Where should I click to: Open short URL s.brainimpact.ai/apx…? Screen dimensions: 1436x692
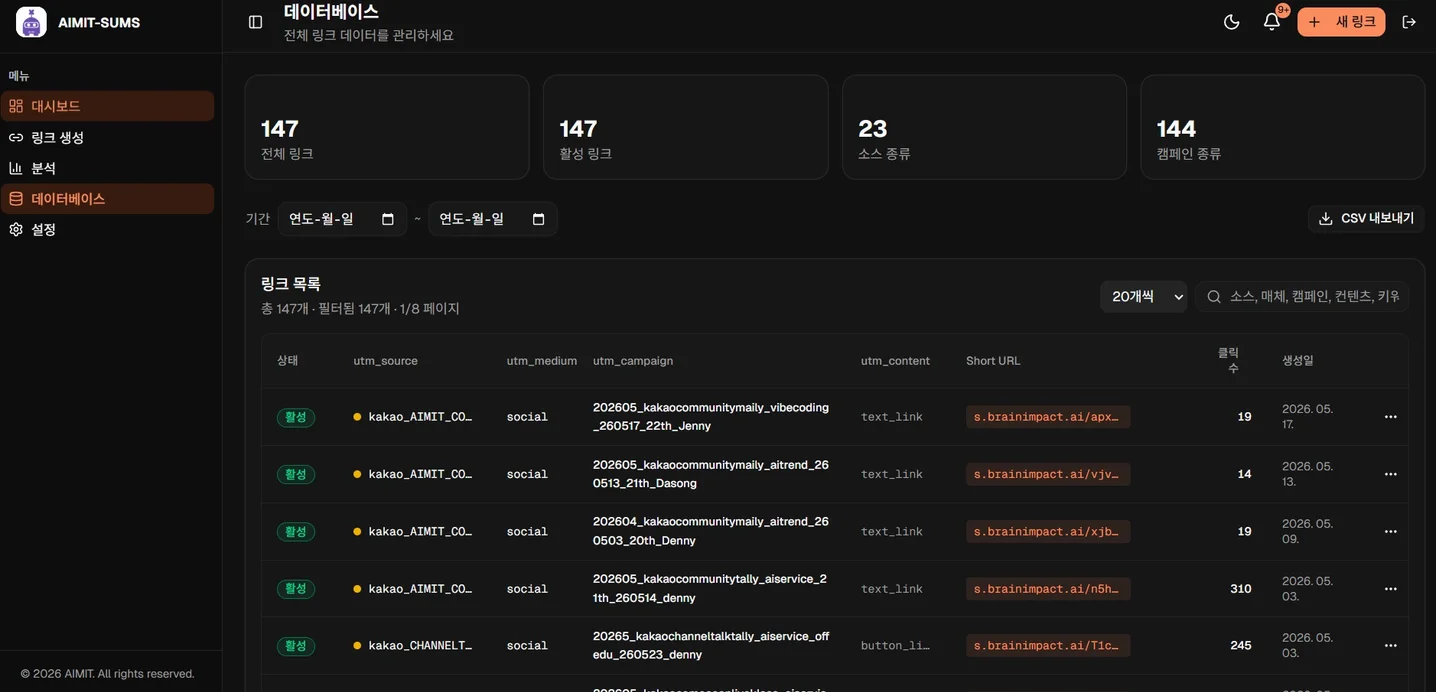tap(1048, 417)
